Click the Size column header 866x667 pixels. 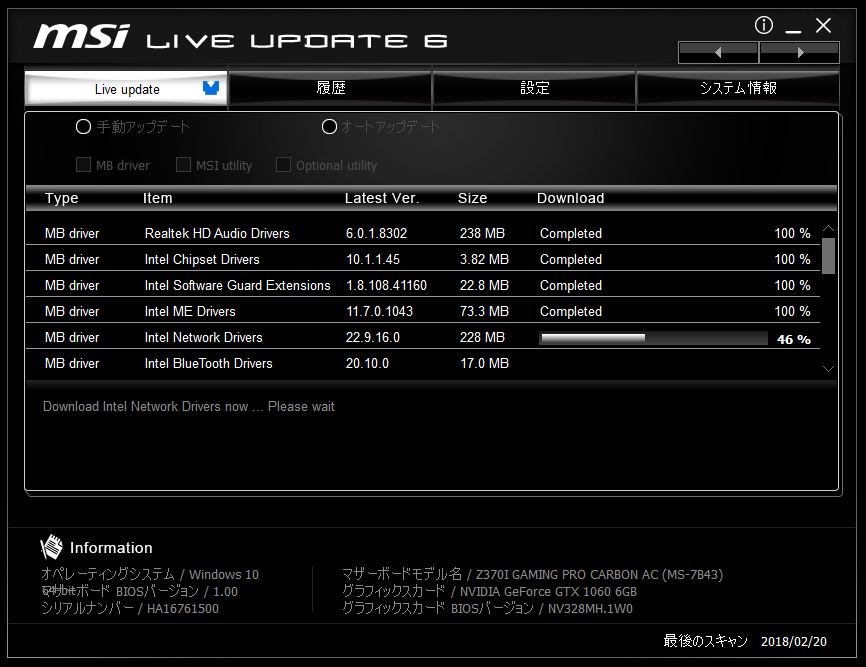472,198
